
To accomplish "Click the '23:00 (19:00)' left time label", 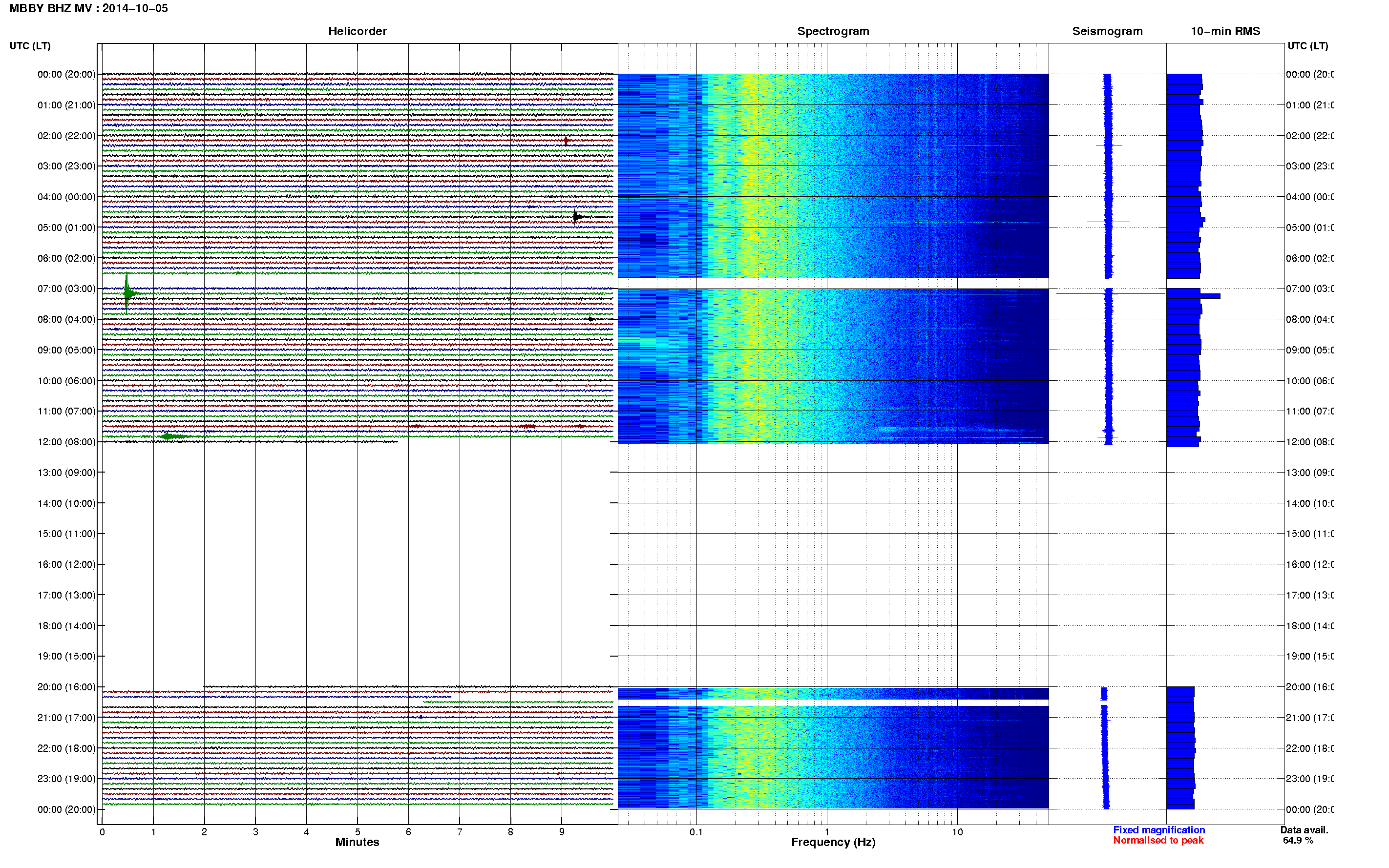I will 66,779.
